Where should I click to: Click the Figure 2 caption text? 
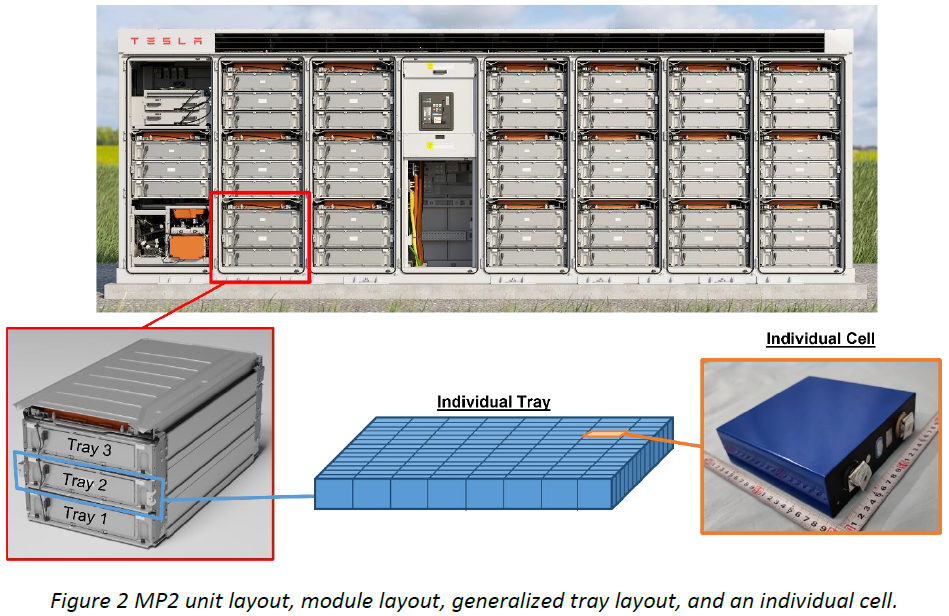(x=473, y=599)
